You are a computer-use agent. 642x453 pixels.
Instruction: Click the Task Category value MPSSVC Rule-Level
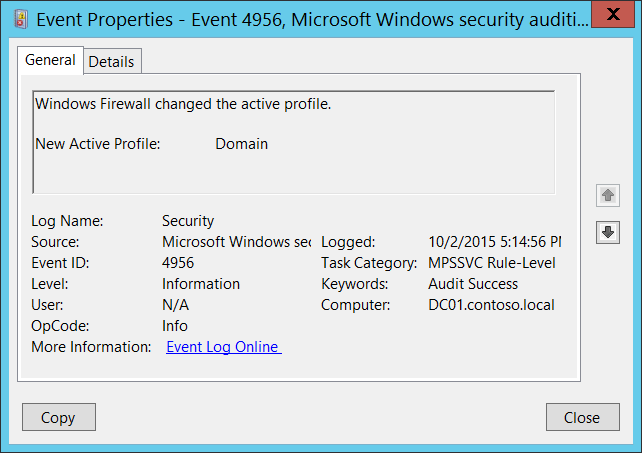[491, 262]
